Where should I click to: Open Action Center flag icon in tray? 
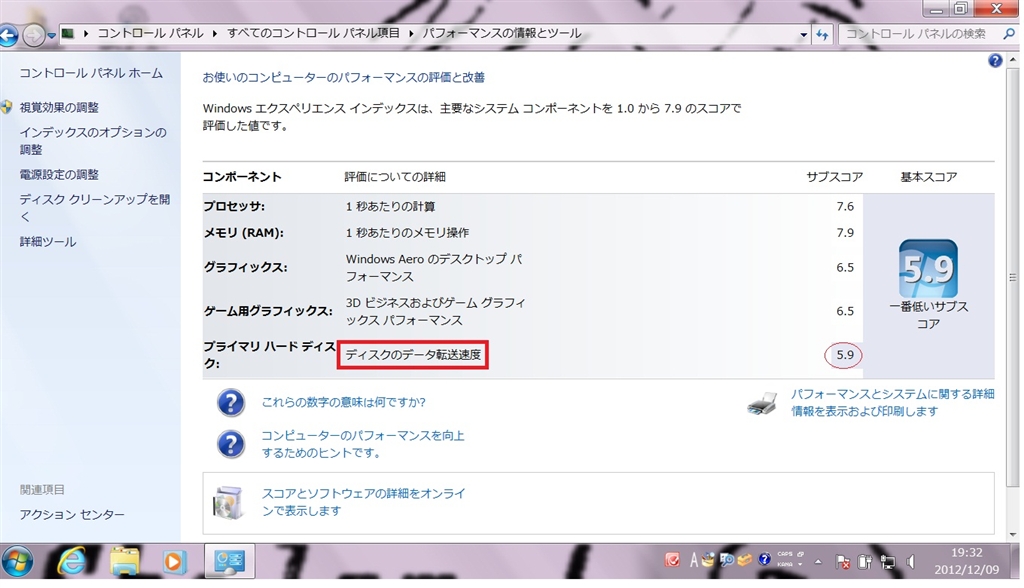tap(842, 562)
